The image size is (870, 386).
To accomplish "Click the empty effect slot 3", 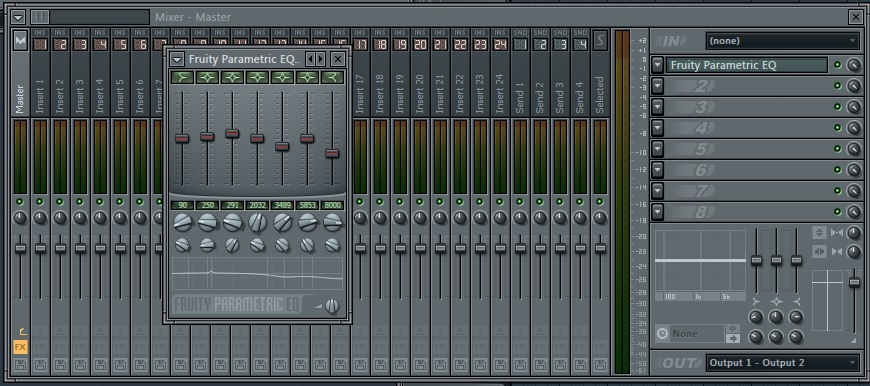I will click(x=747, y=107).
